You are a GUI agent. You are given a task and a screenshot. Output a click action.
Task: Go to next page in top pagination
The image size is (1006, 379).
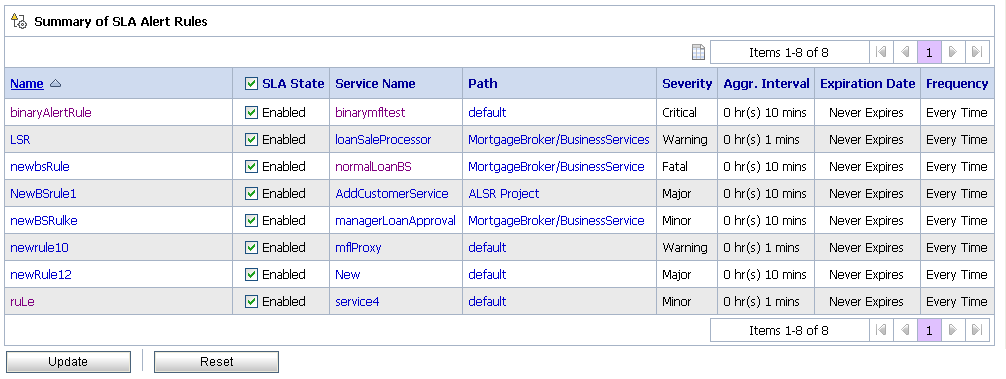click(953, 52)
